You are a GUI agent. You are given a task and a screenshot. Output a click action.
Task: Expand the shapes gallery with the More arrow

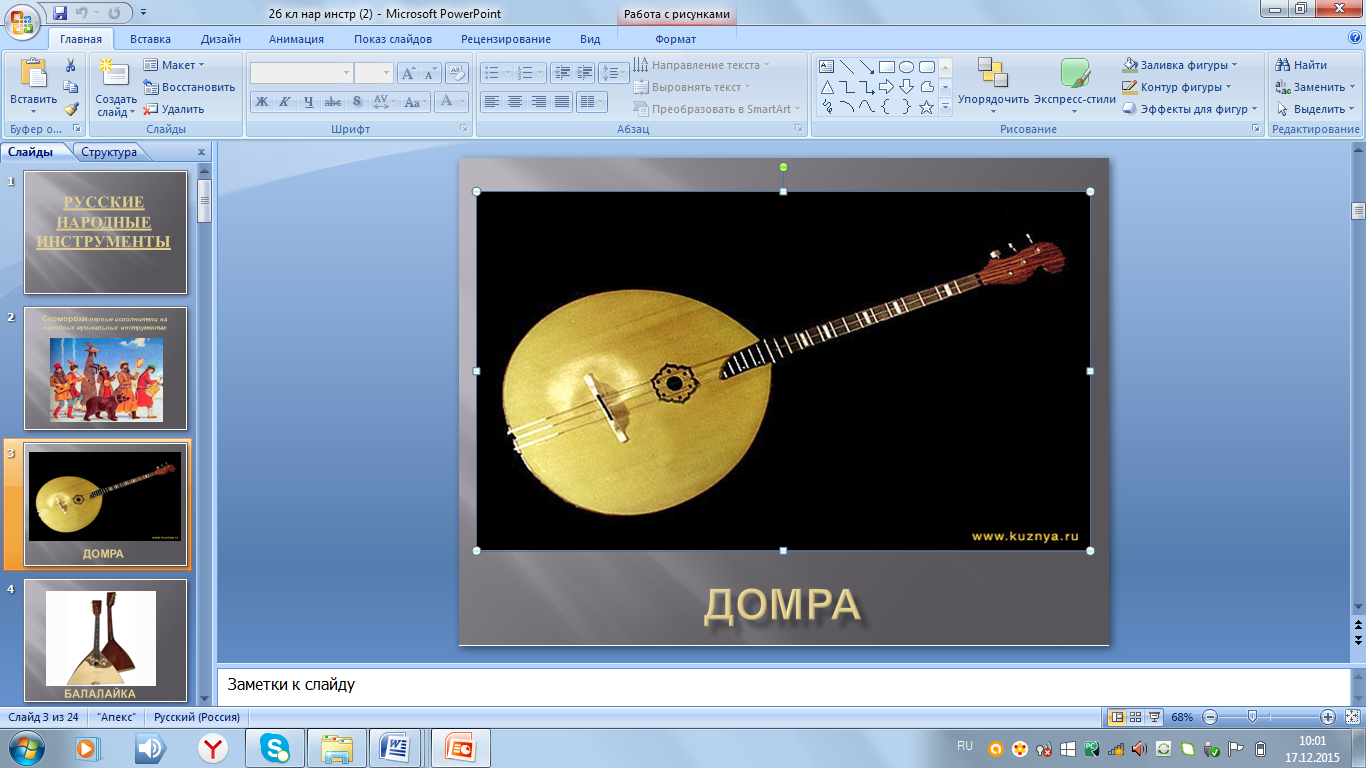click(x=945, y=107)
